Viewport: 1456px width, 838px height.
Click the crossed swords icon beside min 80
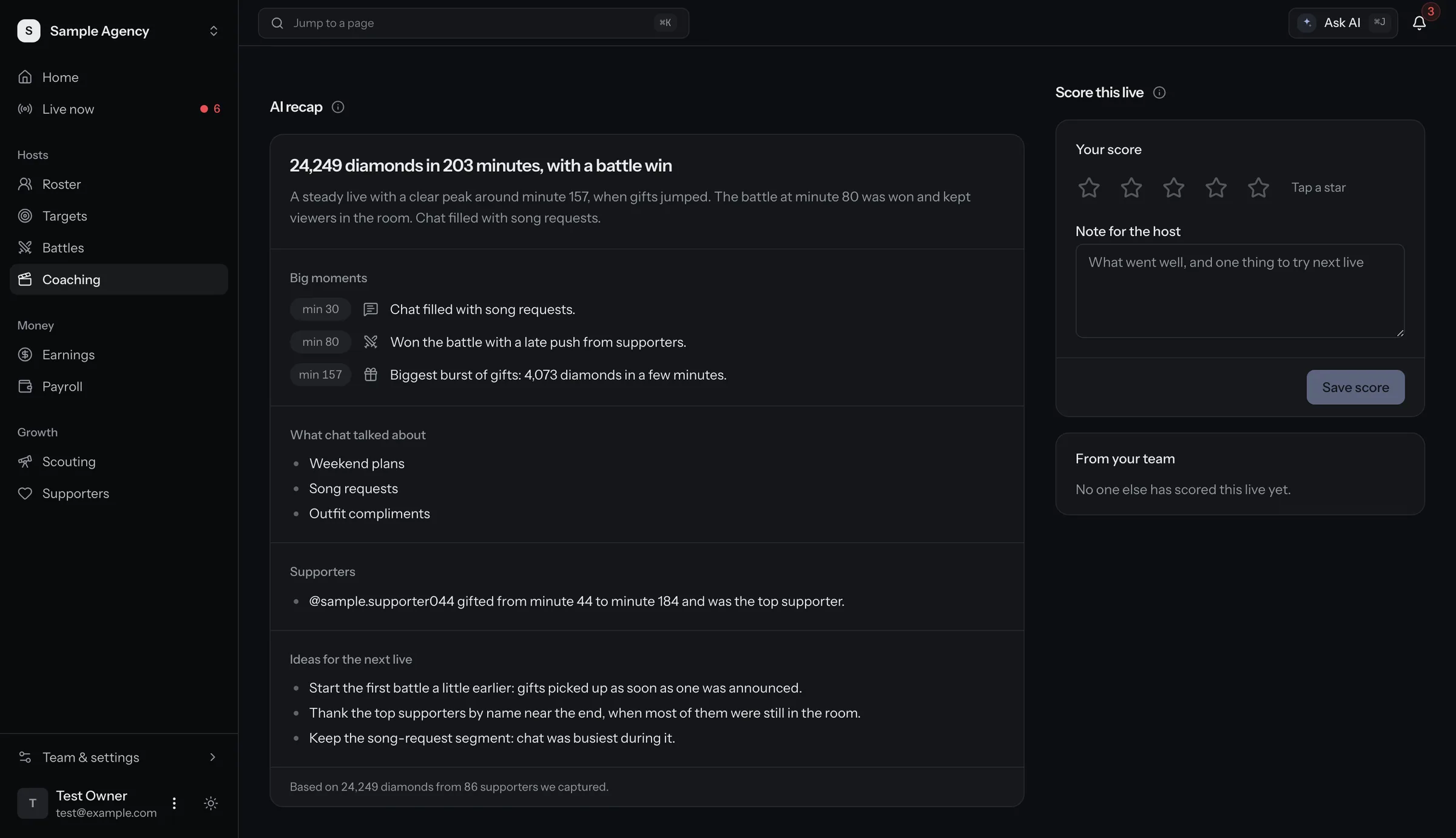pos(370,342)
